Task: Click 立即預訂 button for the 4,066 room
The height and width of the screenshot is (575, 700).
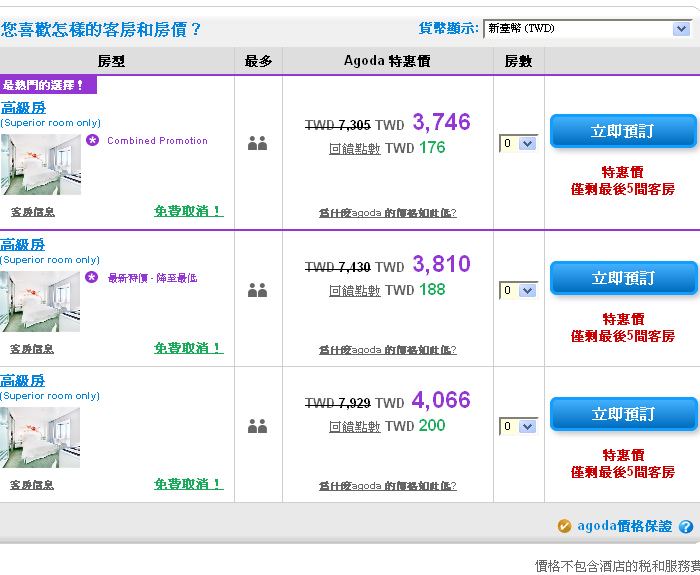Action: coord(623,414)
